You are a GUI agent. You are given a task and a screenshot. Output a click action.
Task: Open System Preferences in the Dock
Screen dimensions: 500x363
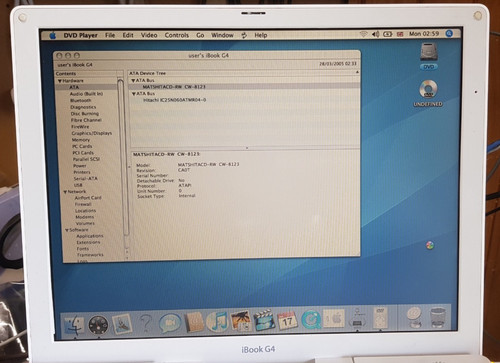[334, 319]
